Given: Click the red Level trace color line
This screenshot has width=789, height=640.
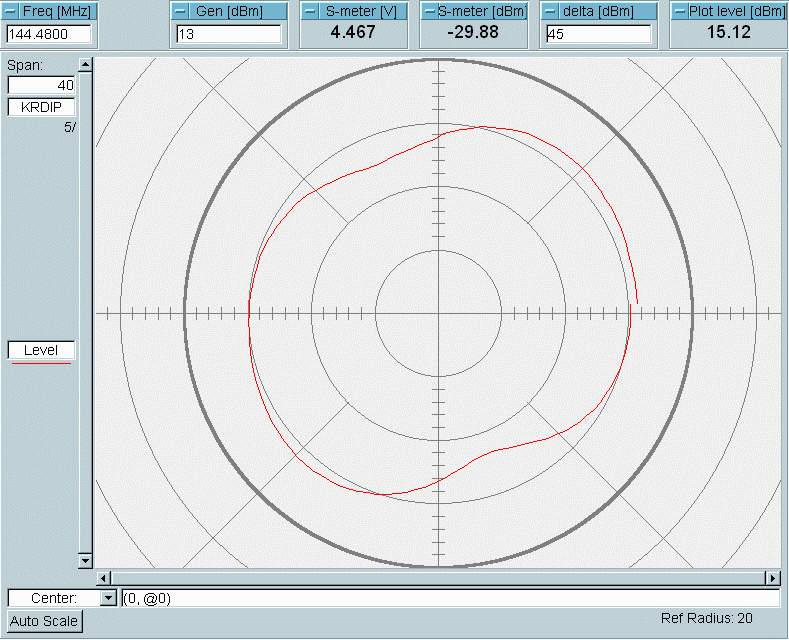Looking at the screenshot, I should [41, 363].
